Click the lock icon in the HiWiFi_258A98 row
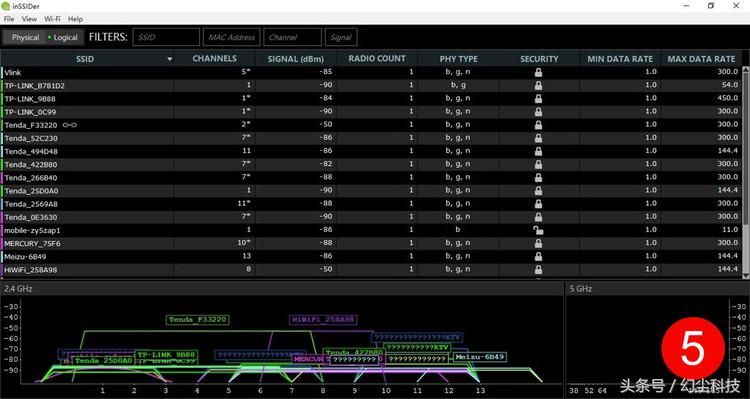750x399 pixels. coord(538,269)
